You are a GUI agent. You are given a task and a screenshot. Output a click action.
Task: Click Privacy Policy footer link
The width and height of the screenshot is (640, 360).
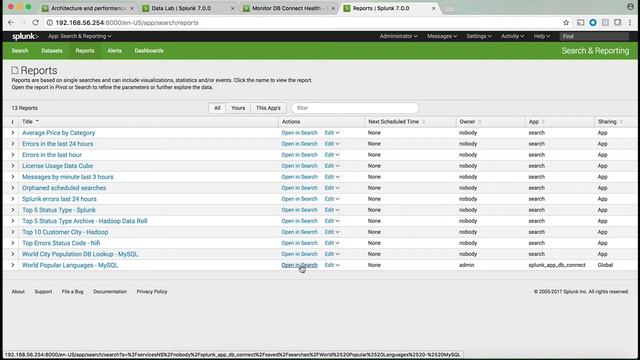click(x=152, y=291)
